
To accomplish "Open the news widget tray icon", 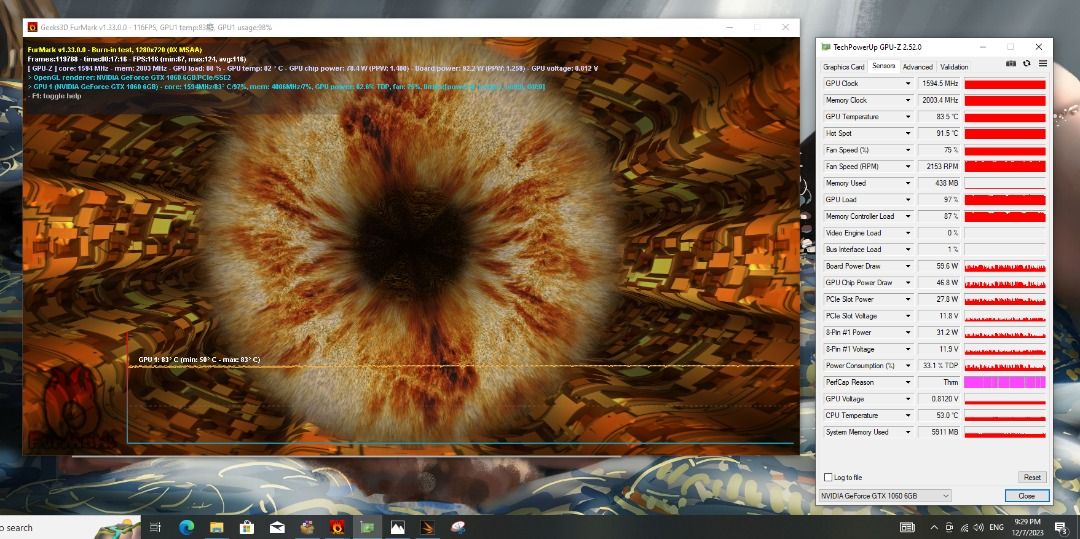I will coord(907,527).
